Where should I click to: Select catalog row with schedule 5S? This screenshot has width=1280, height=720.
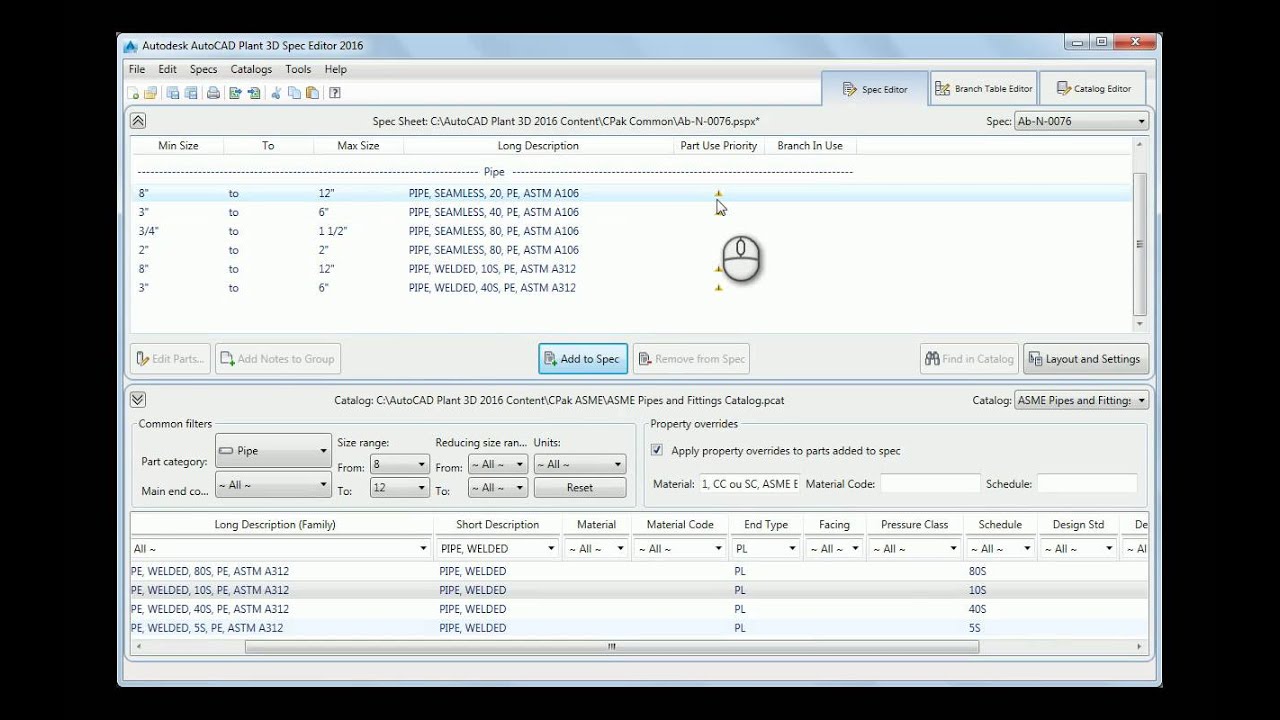[638, 628]
